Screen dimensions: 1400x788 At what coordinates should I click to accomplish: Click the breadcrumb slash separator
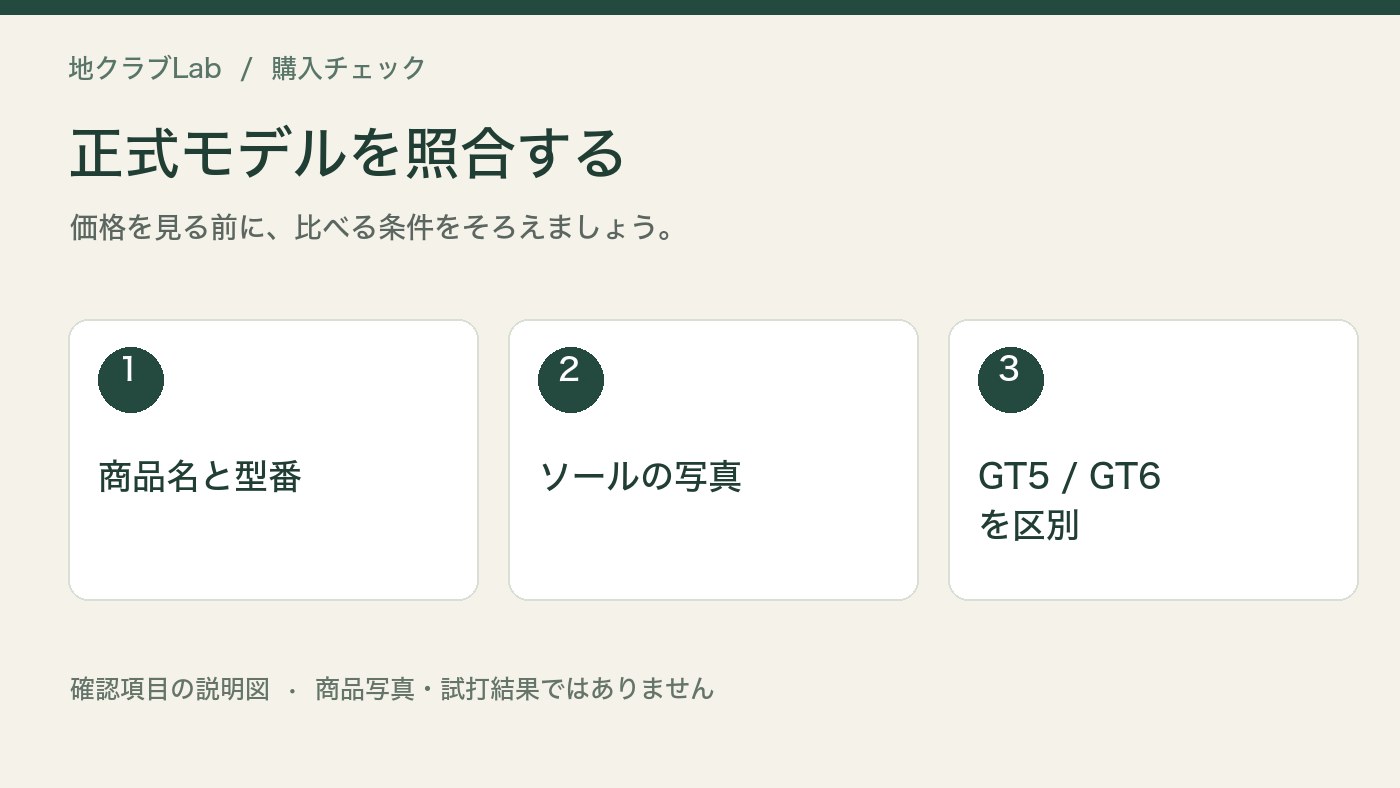click(247, 68)
